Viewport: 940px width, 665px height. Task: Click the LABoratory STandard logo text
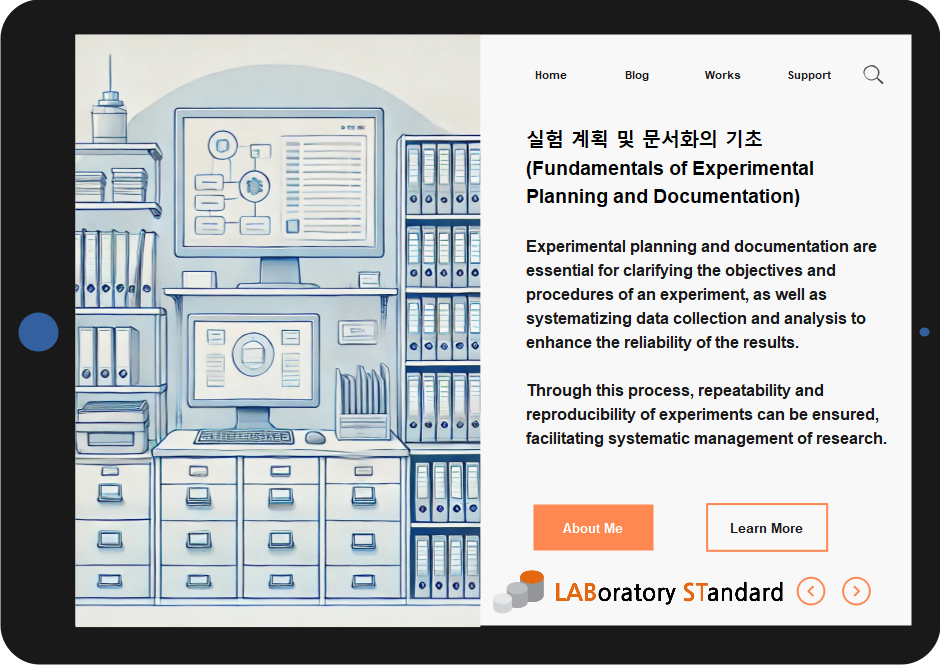tap(668, 592)
